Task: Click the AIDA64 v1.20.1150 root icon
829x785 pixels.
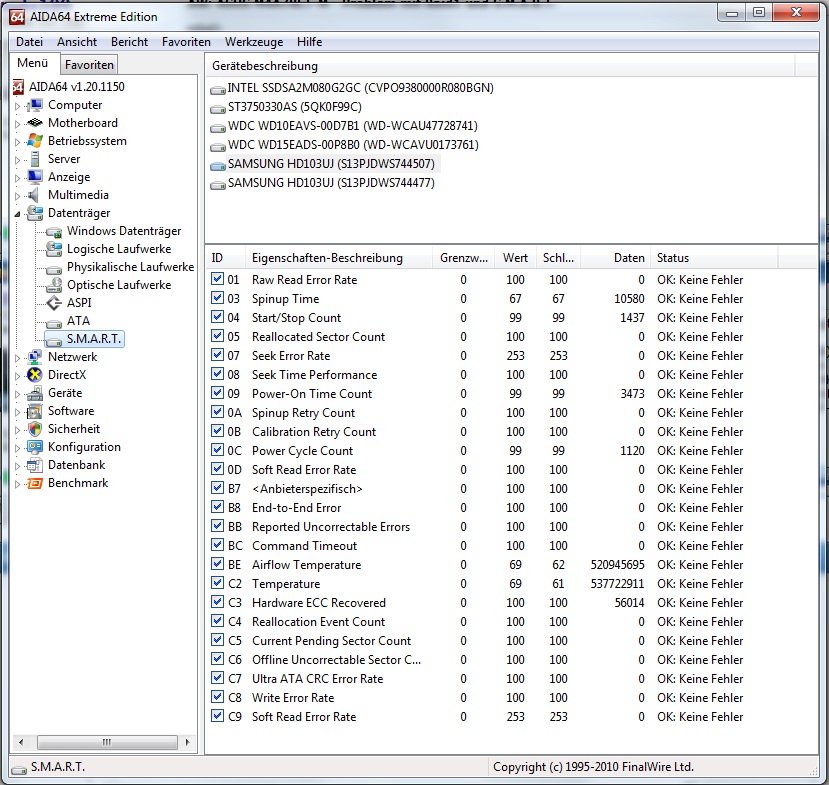Action: pos(19,87)
